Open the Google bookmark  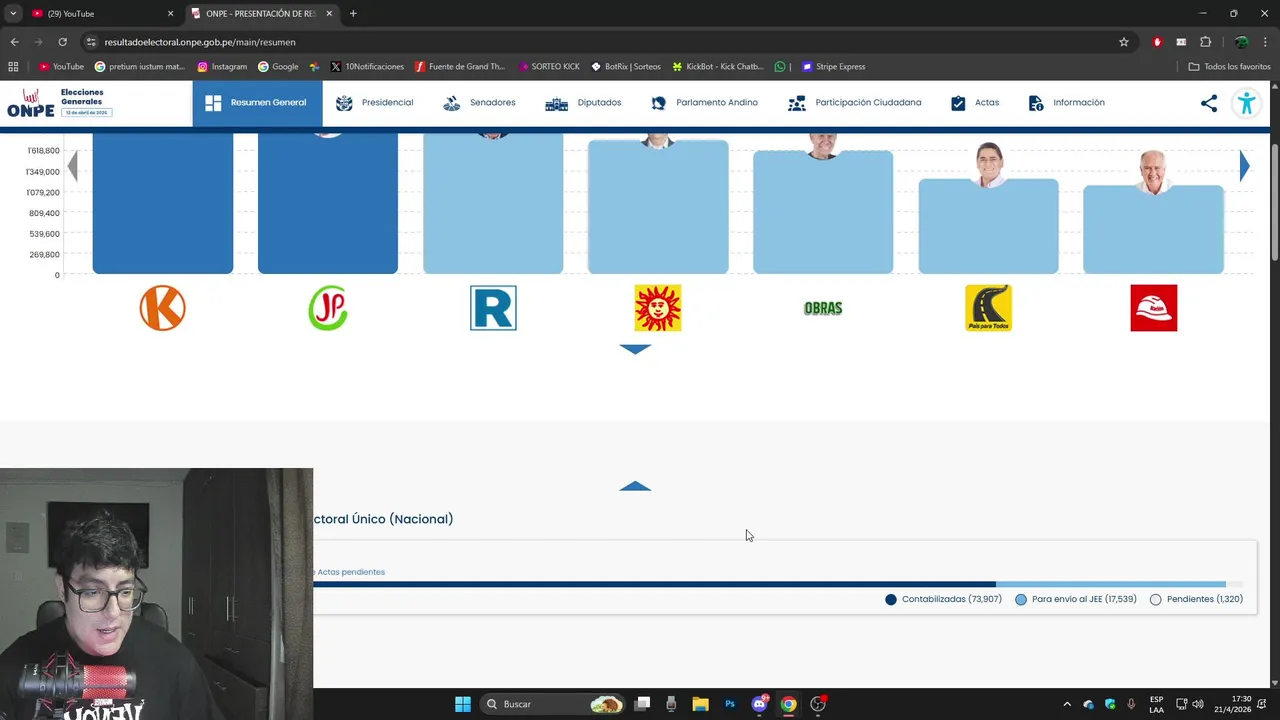click(x=278, y=67)
